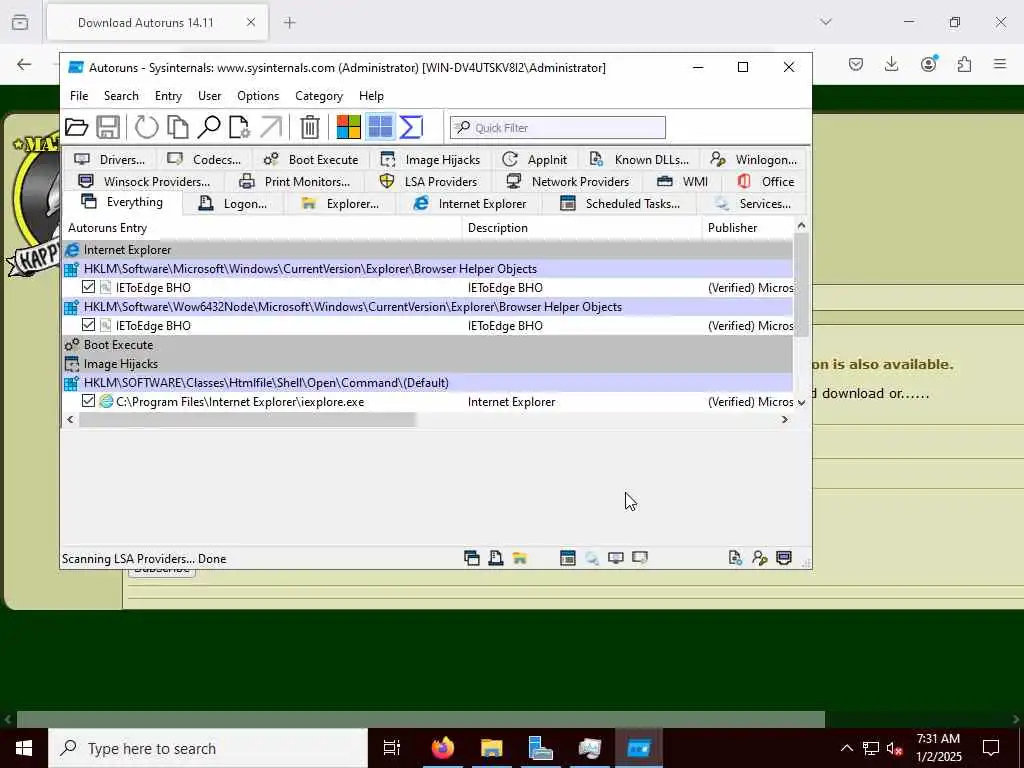Click the status bar Winsock Providers icon
Screen dimensions: 1024x768
pyautogui.click(x=784, y=558)
